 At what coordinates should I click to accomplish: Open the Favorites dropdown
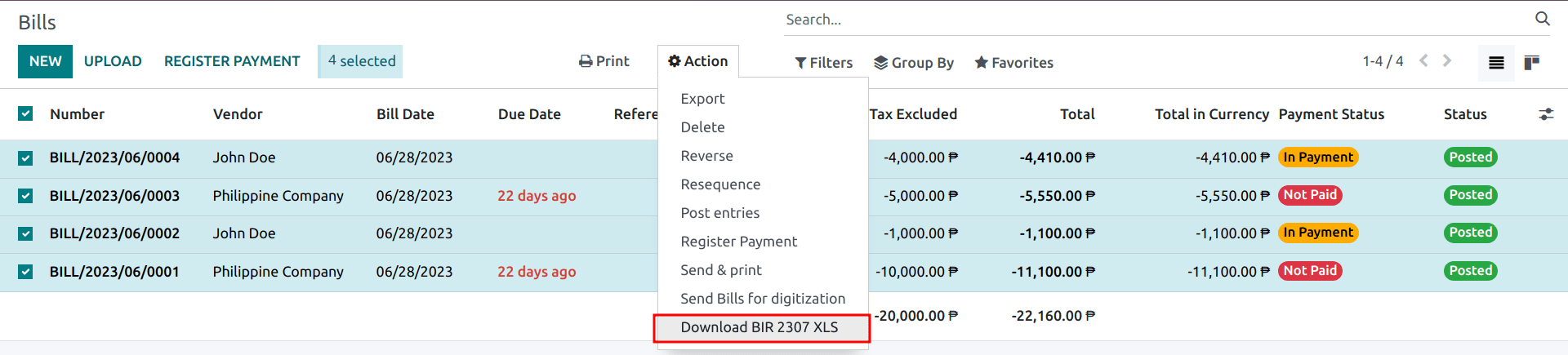pos(1013,63)
